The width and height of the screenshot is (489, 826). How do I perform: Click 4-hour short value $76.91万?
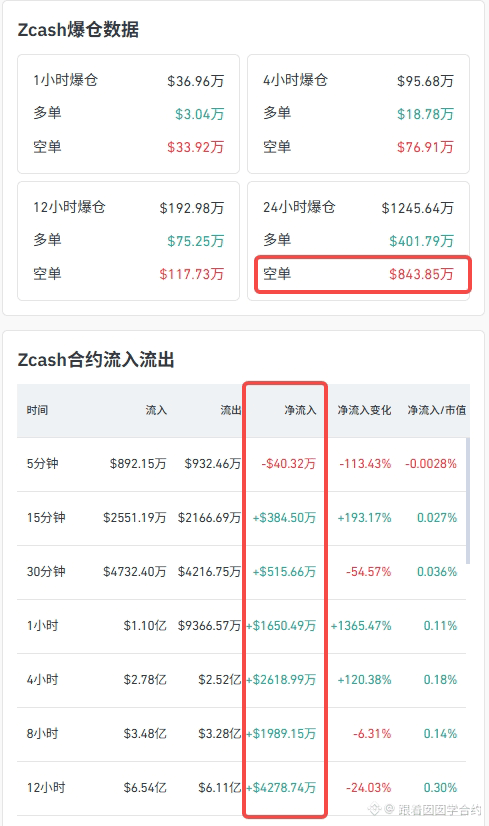pos(425,148)
